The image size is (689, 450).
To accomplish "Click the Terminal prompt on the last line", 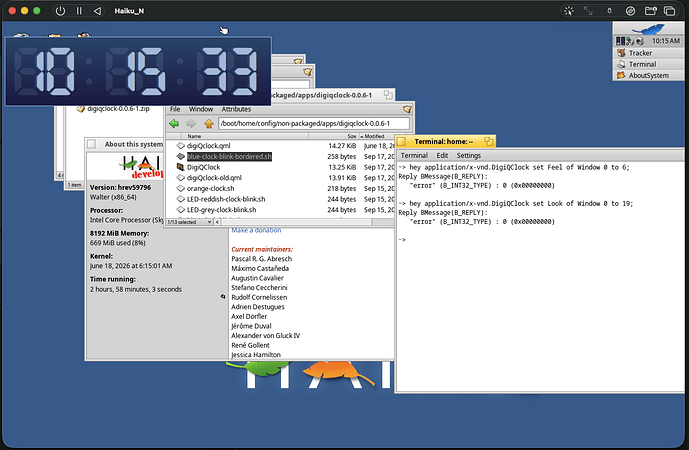I will click(402, 240).
